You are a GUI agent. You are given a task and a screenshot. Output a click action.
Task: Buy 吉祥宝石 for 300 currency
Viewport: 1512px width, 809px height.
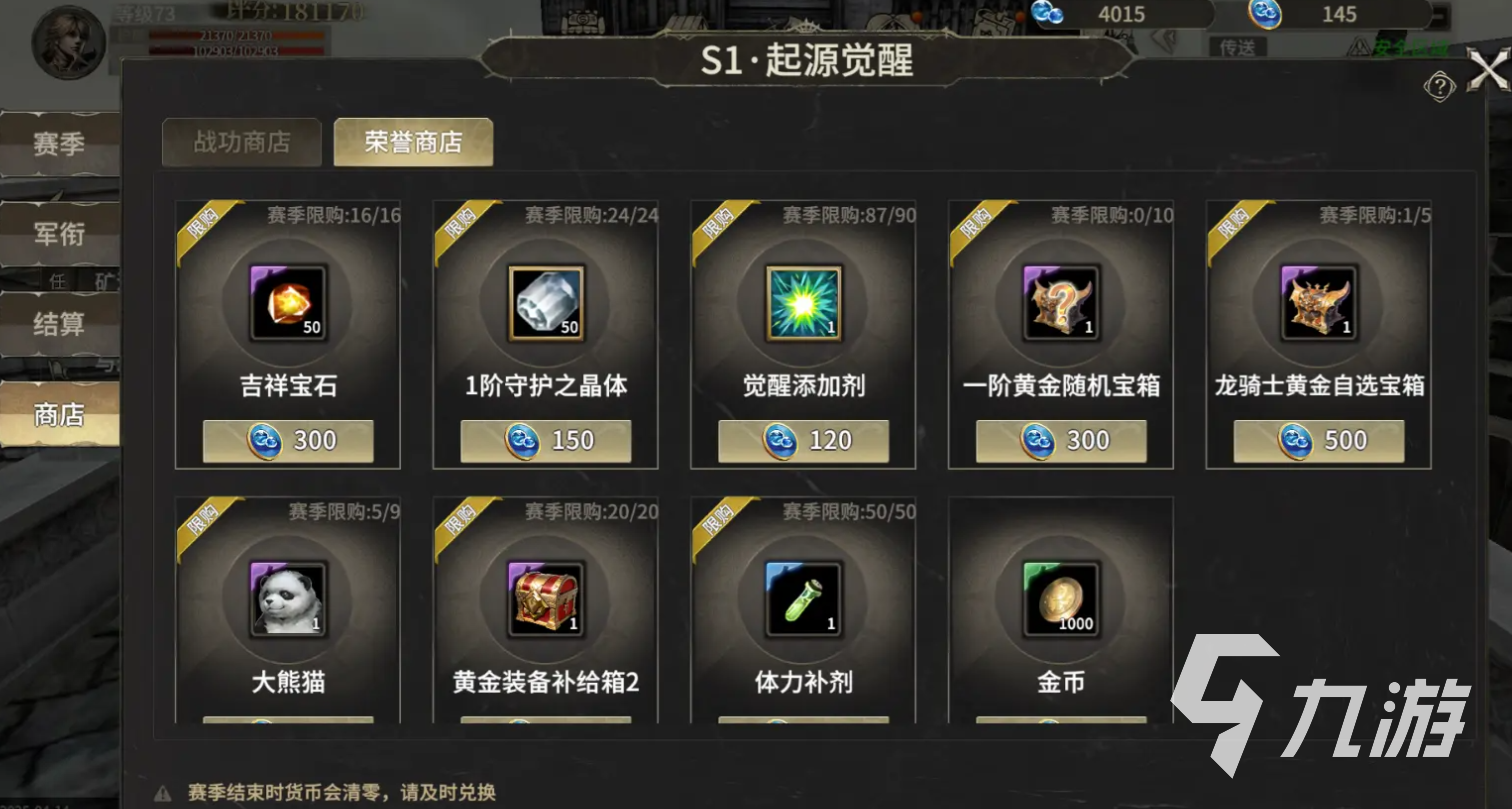tap(288, 441)
